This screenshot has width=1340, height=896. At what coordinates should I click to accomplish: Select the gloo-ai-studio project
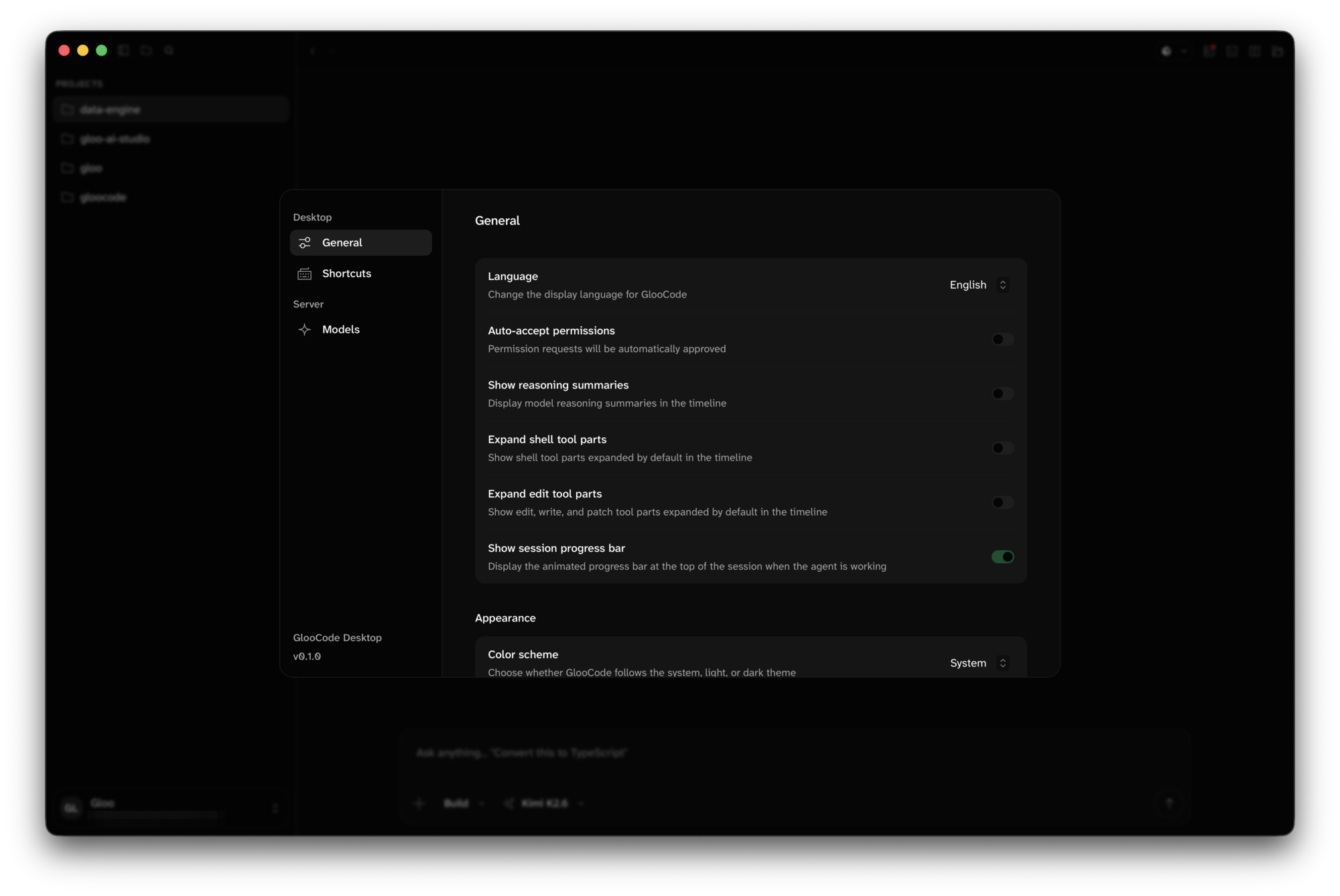(171, 139)
